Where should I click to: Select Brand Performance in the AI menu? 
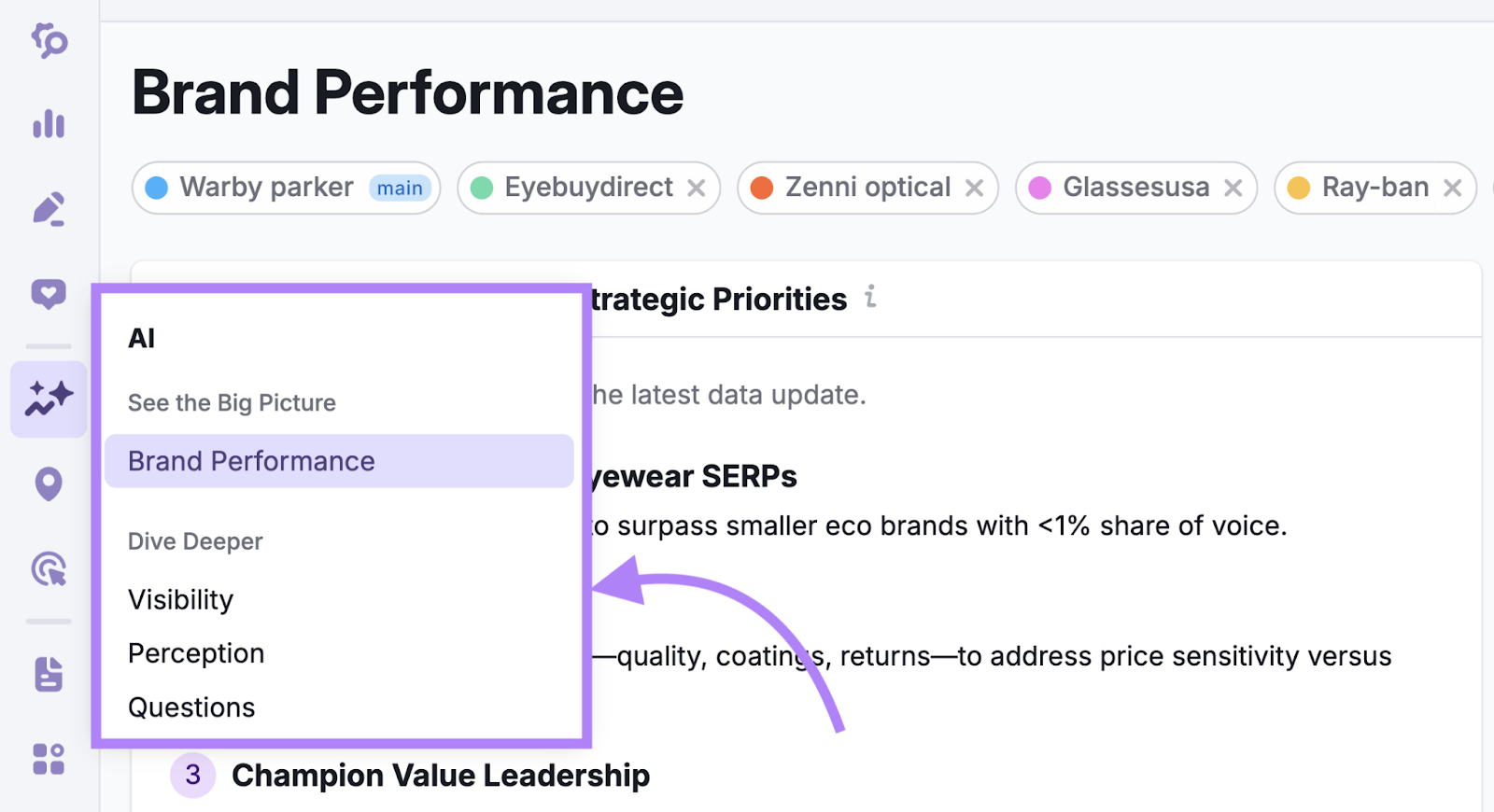(251, 460)
